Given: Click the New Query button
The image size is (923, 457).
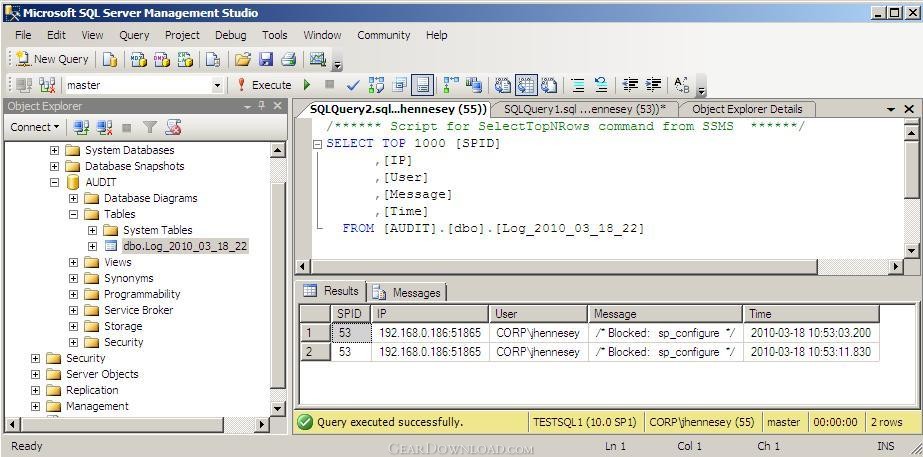Looking at the screenshot, I should [52, 59].
